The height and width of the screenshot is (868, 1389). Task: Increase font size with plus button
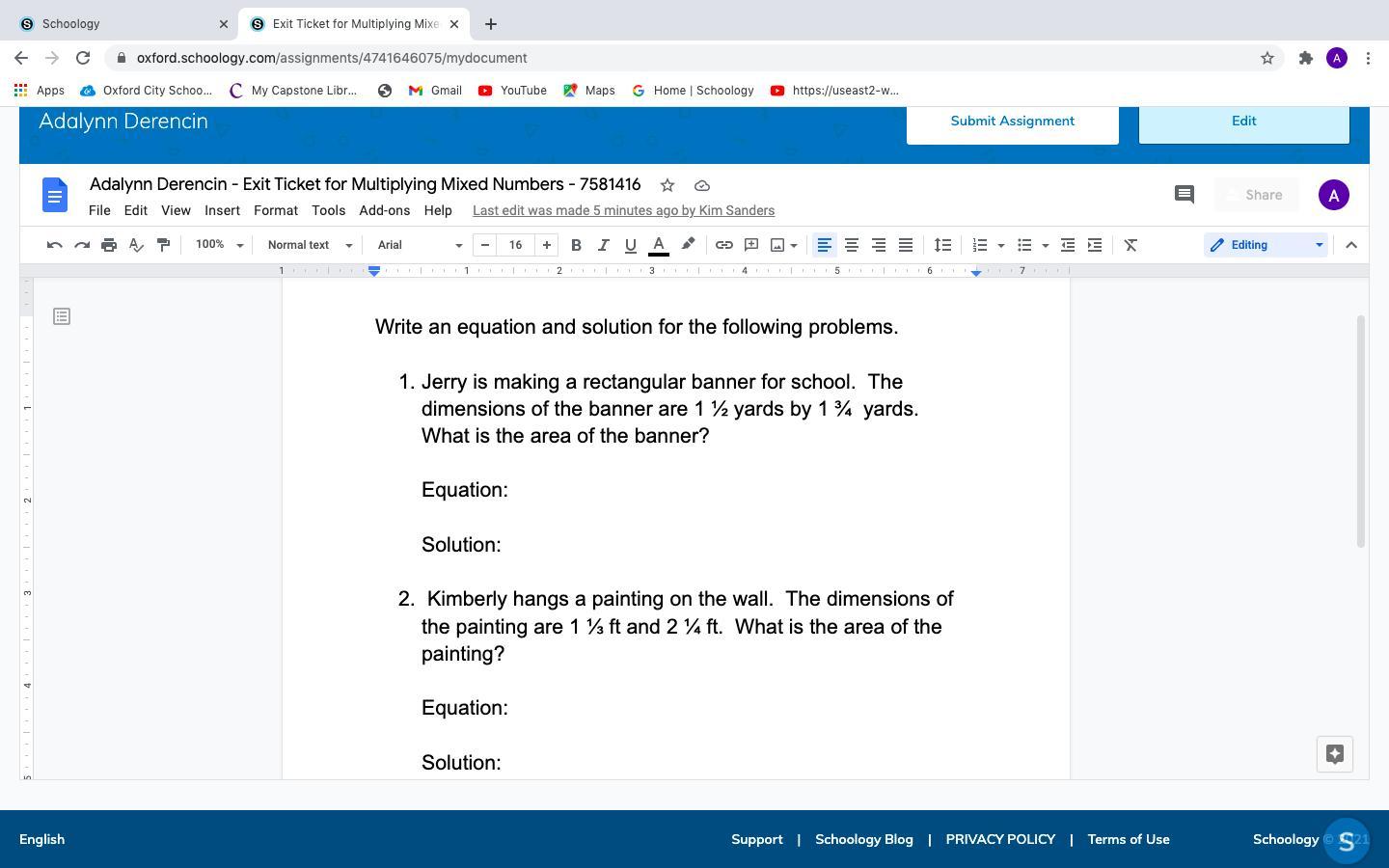(x=546, y=245)
